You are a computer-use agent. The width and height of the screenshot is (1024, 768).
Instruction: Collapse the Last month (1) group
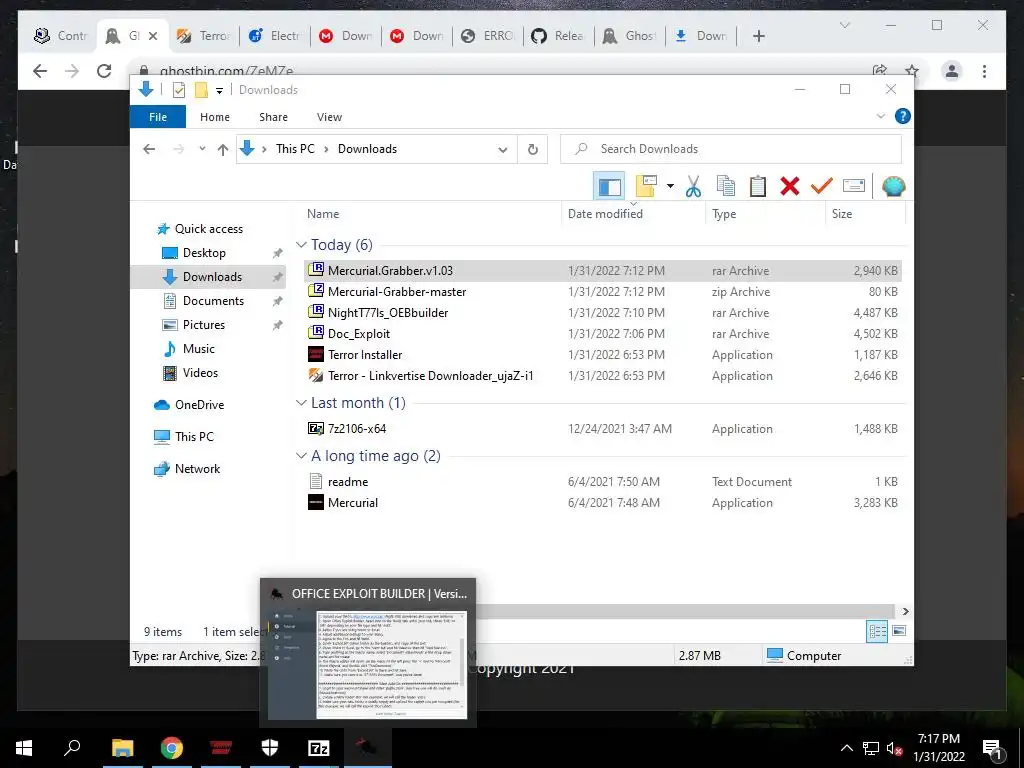[301, 403]
